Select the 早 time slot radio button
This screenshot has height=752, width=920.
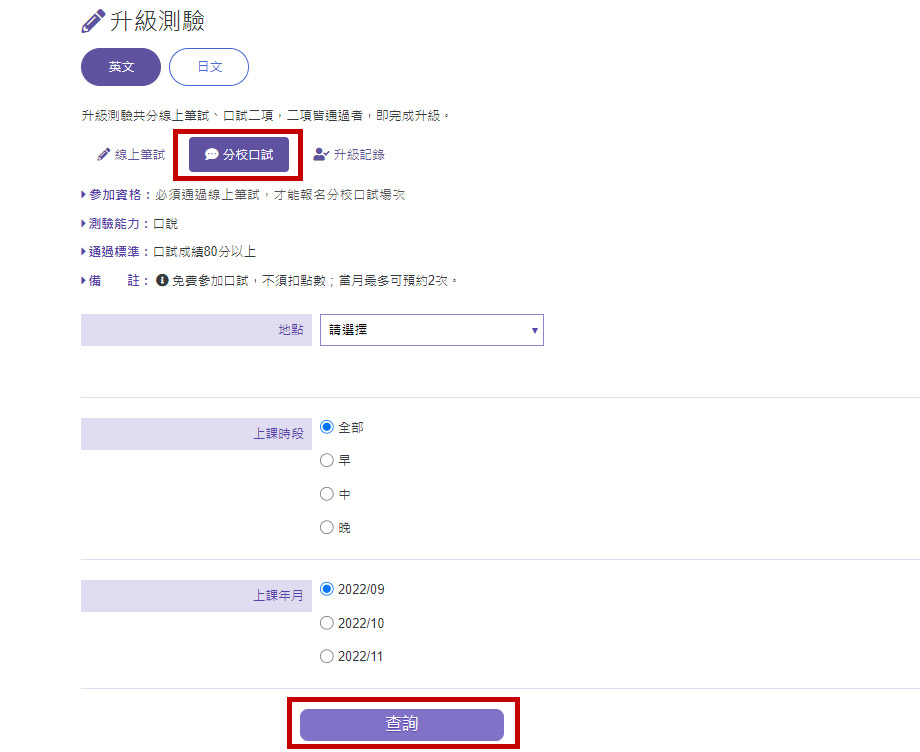click(x=327, y=460)
